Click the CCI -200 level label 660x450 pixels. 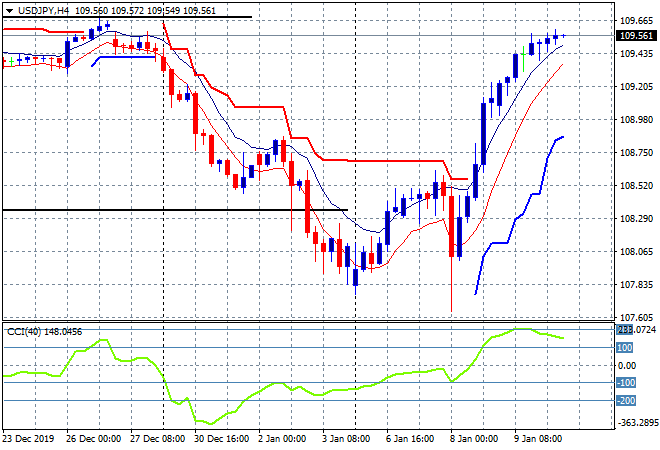coord(628,400)
